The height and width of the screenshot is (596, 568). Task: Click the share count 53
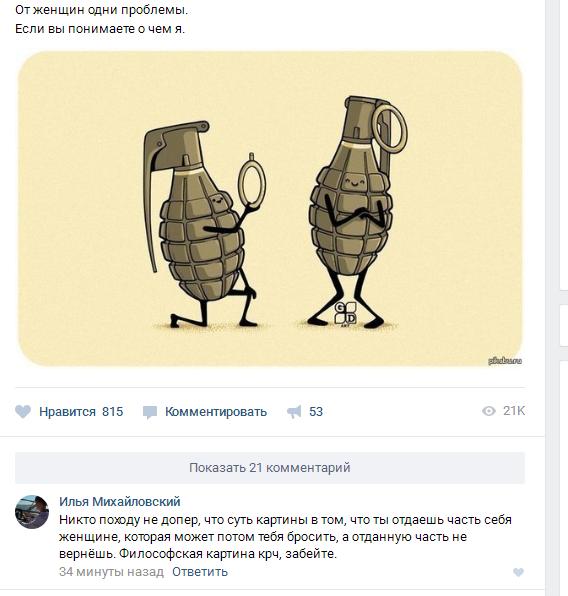(x=316, y=412)
